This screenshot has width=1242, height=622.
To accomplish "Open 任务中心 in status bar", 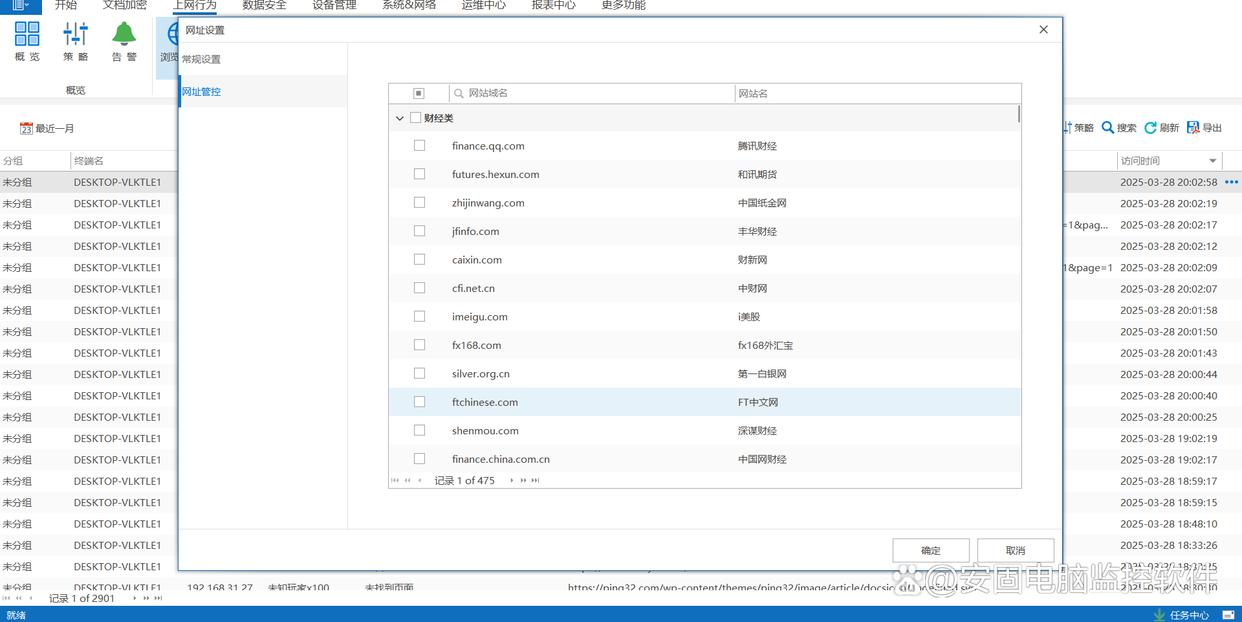I will pyautogui.click(x=1160, y=615).
